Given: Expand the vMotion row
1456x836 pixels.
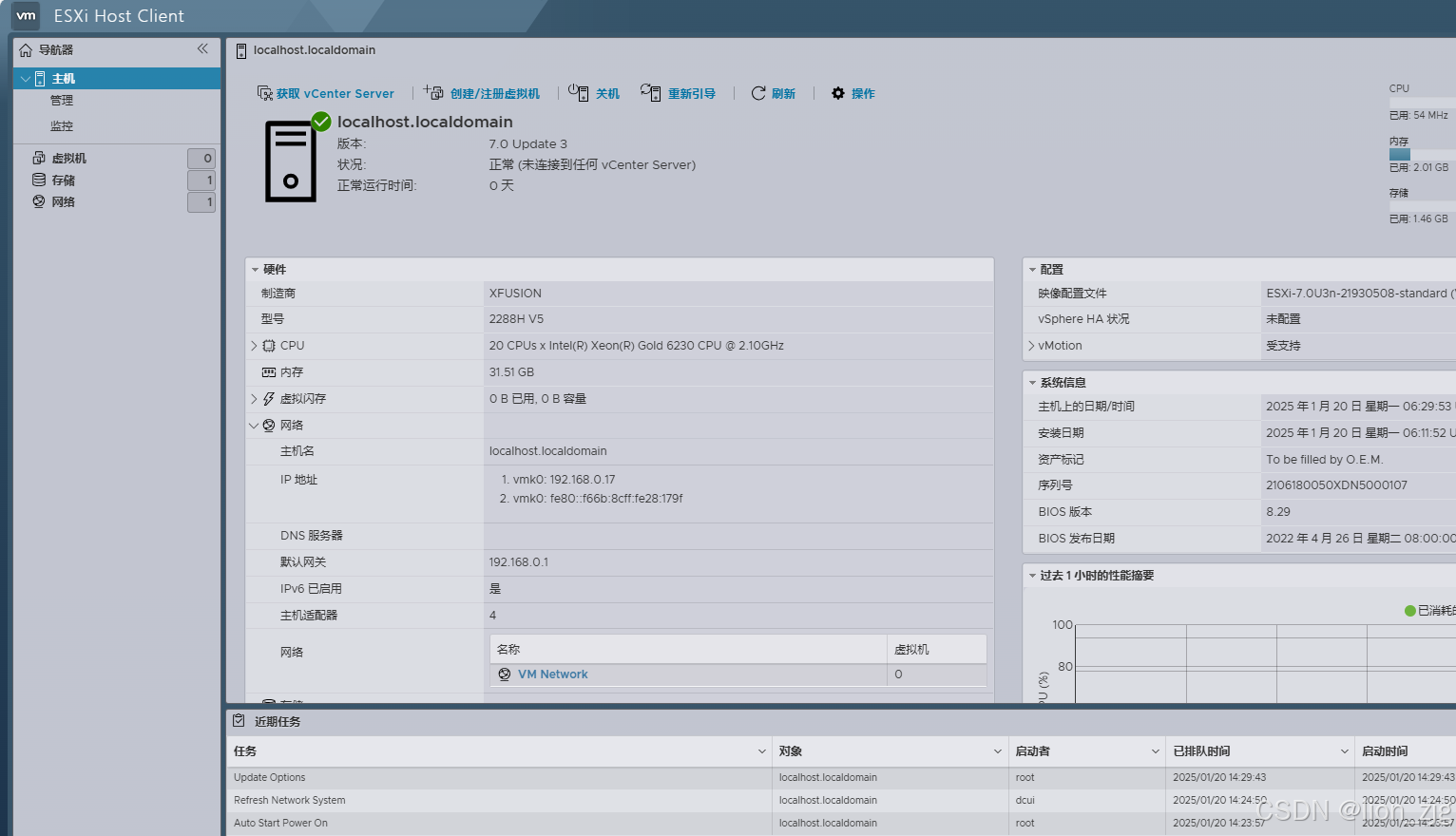Looking at the screenshot, I should coord(1031,346).
